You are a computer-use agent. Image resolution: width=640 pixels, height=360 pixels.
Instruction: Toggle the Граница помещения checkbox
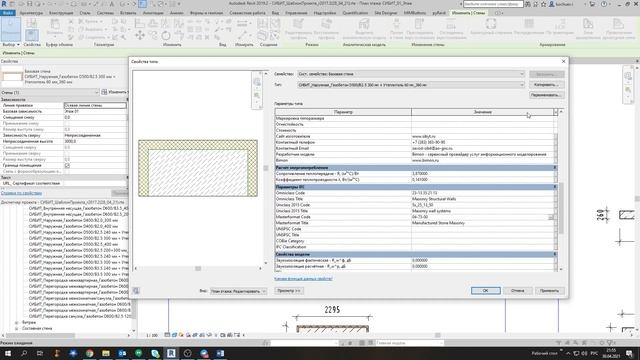(67, 166)
